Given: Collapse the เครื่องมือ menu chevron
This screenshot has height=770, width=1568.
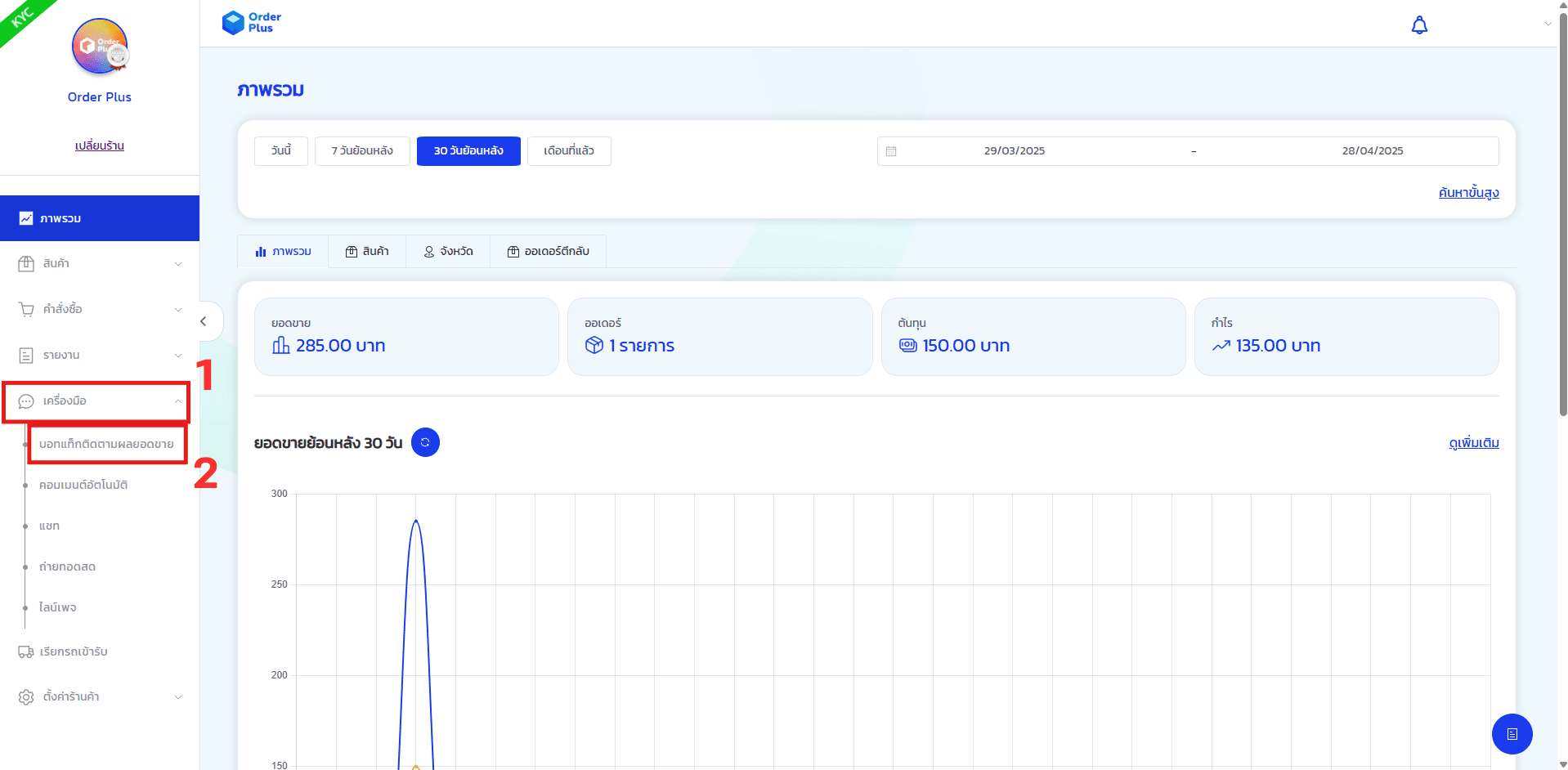Looking at the screenshot, I should pos(177,401).
